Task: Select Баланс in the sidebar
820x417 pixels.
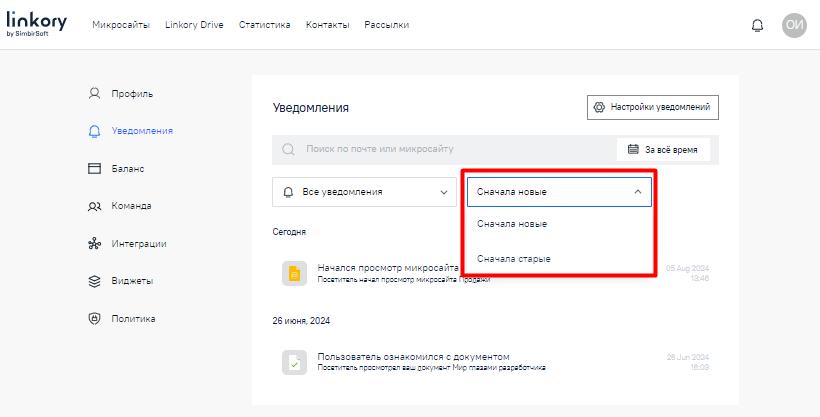Action: click(128, 168)
